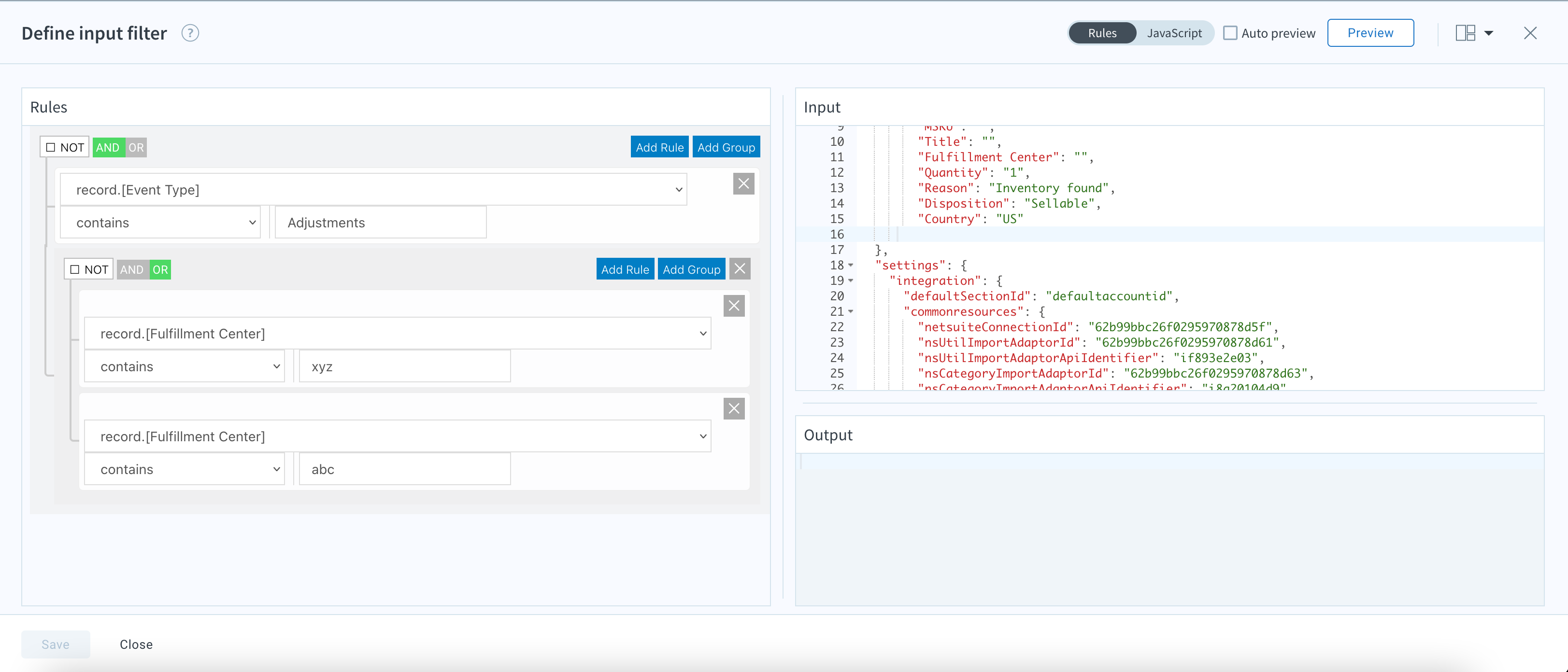Remove the abc Fulfillment Center rule

[734, 409]
